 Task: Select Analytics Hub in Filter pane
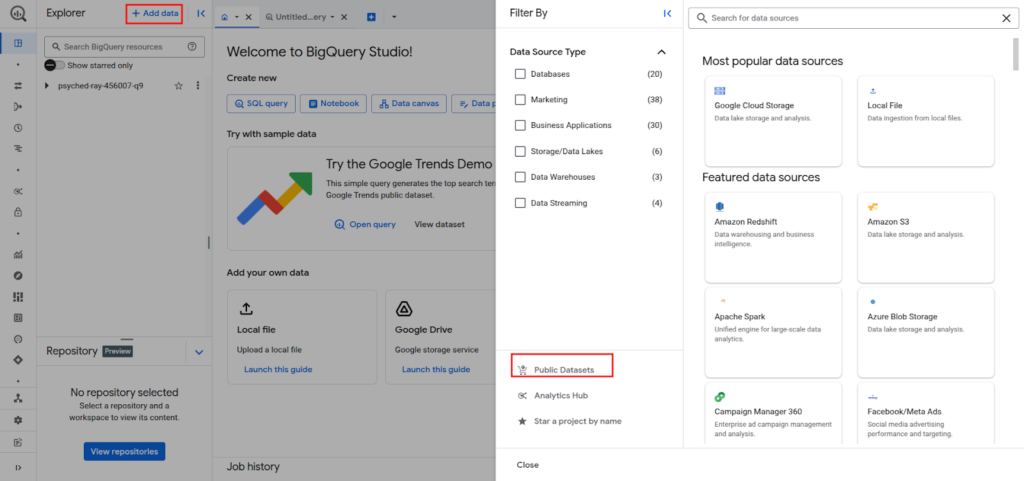(x=561, y=396)
